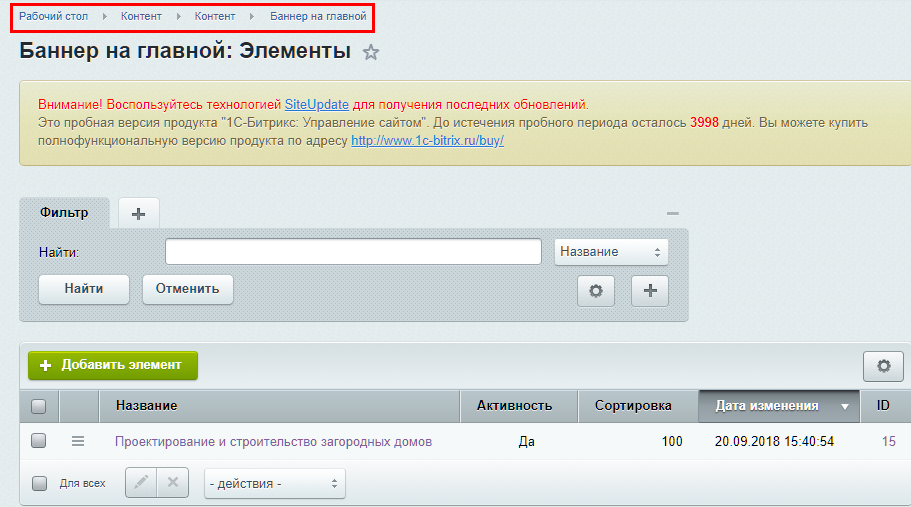Go to "Рабочий стол" breadcrumb
The width and height of the screenshot is (911, 507).
54,16
